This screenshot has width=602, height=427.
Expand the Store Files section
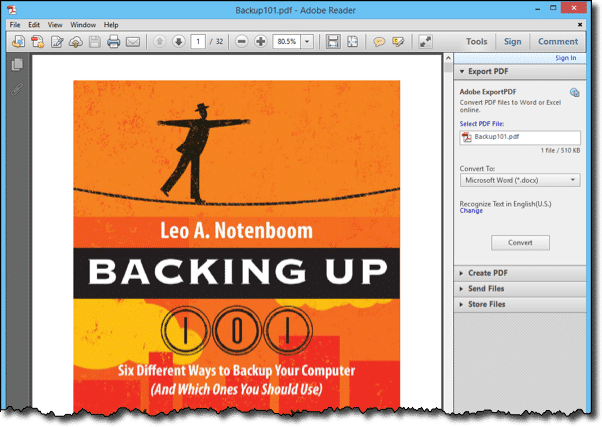click(520, 305)
